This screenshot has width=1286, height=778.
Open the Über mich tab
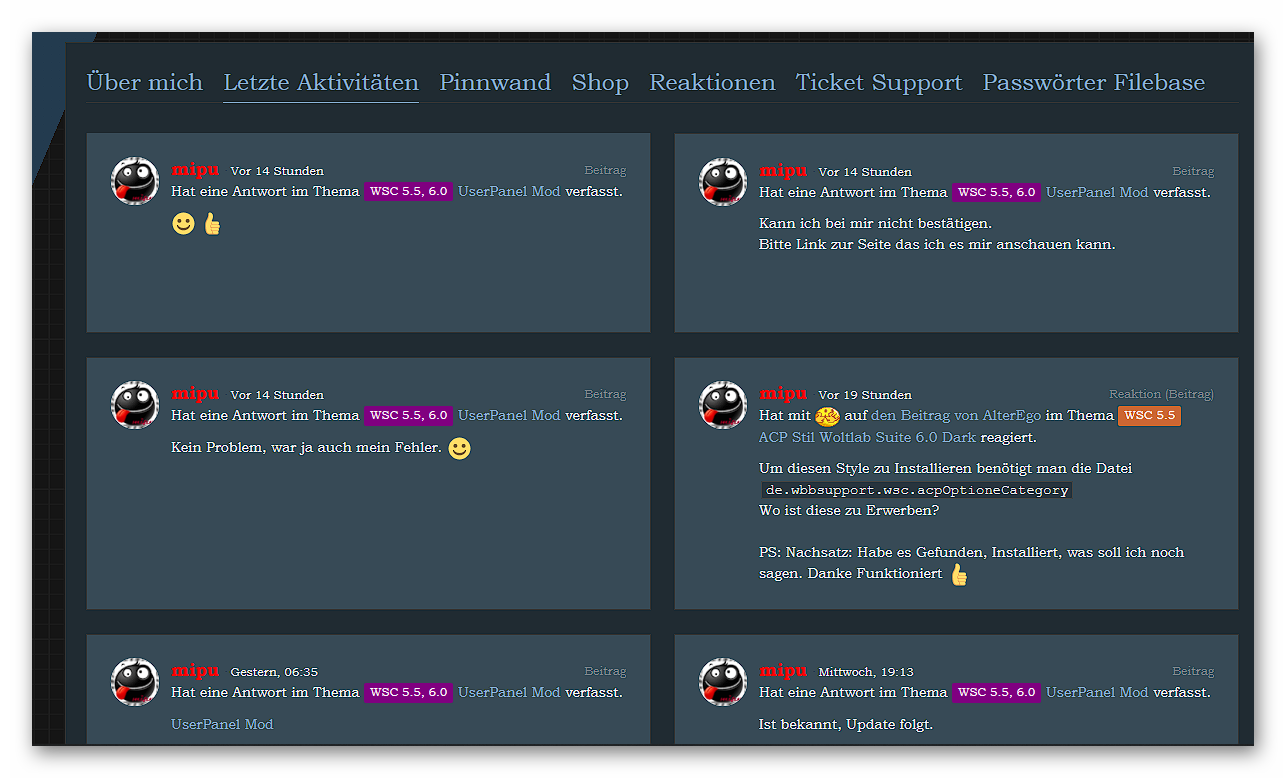coord(144,83)
